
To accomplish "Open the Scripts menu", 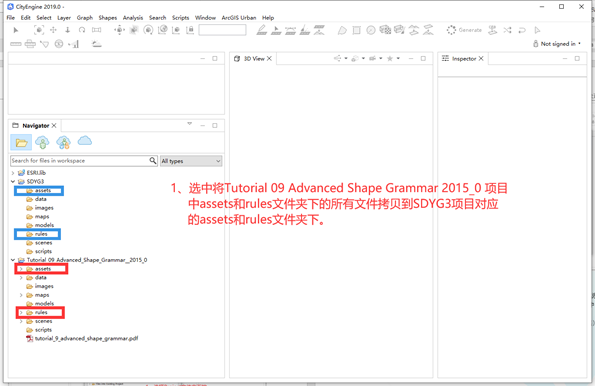I will click(x=180, y=18).
